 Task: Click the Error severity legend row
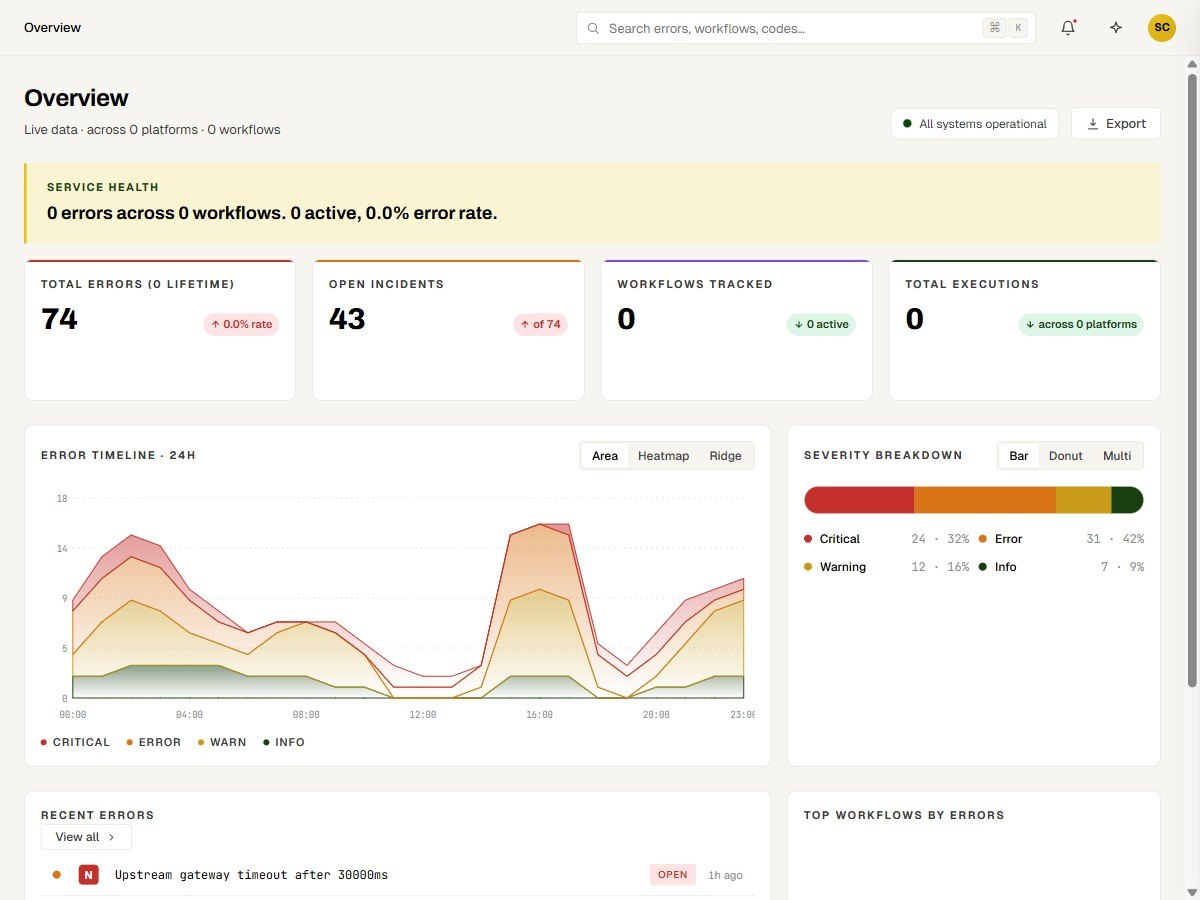tap(1062, 539)
